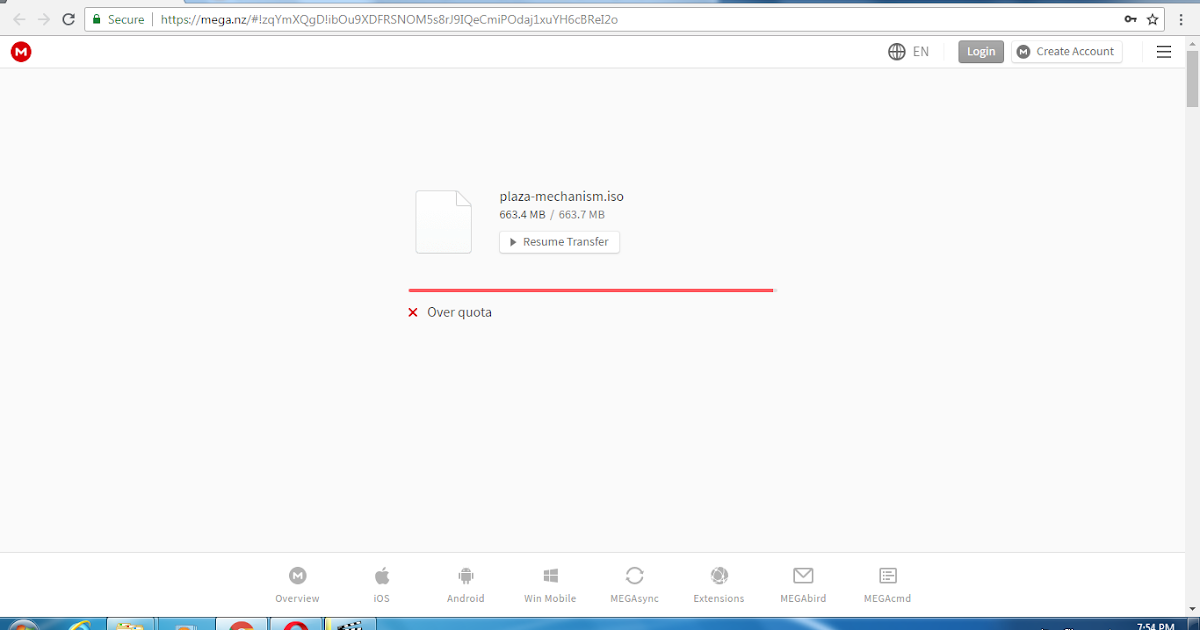Click the Over quota status text

pos(459,312)
